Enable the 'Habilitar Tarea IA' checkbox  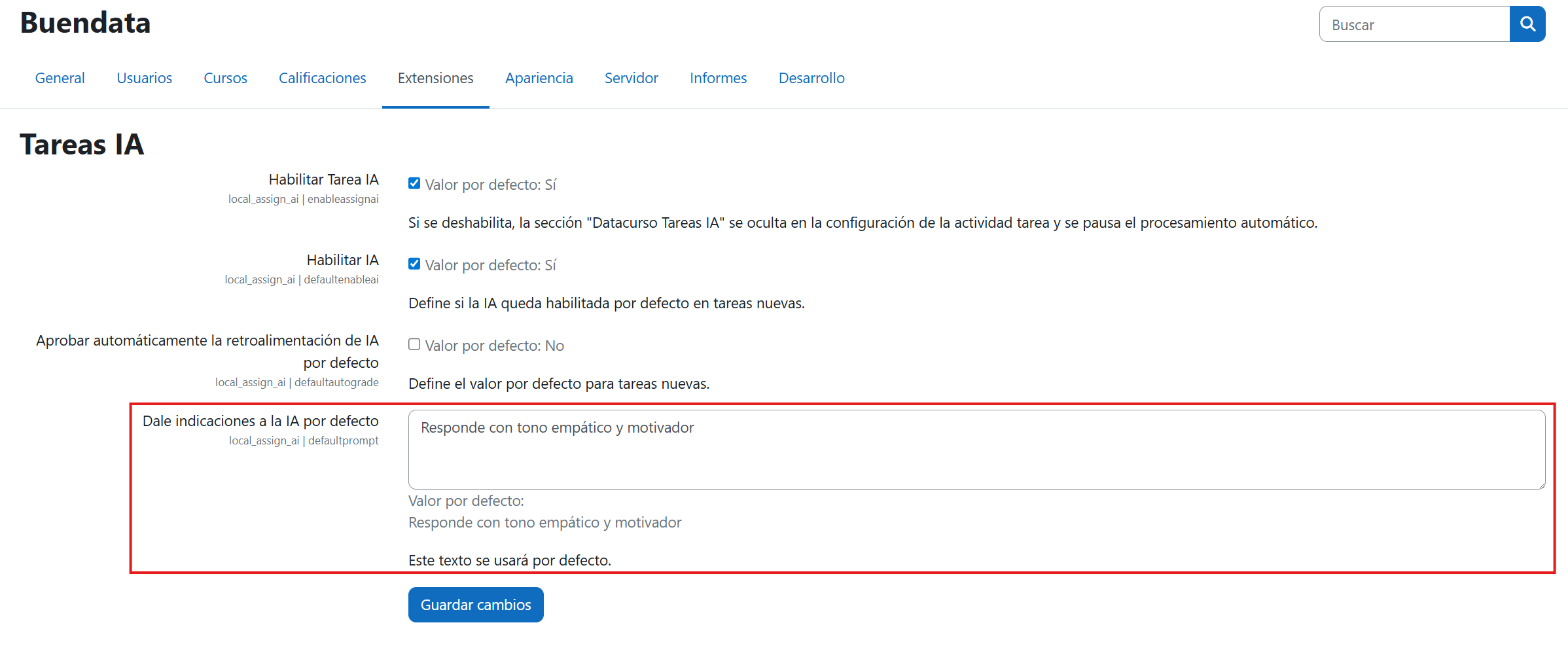414,183
